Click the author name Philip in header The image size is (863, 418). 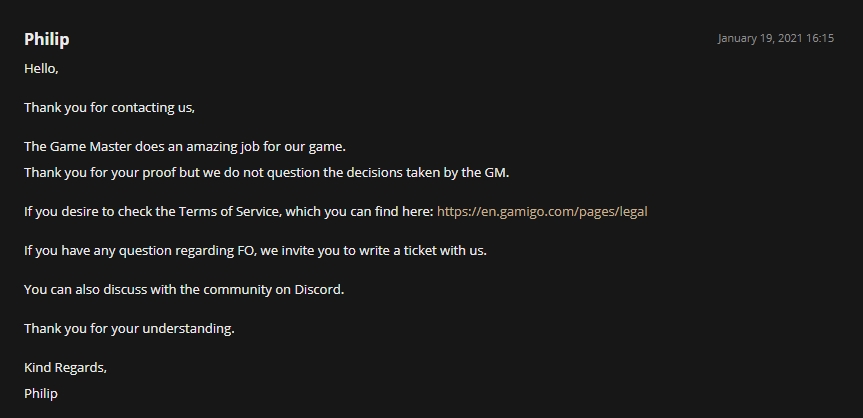pos(46,39)
